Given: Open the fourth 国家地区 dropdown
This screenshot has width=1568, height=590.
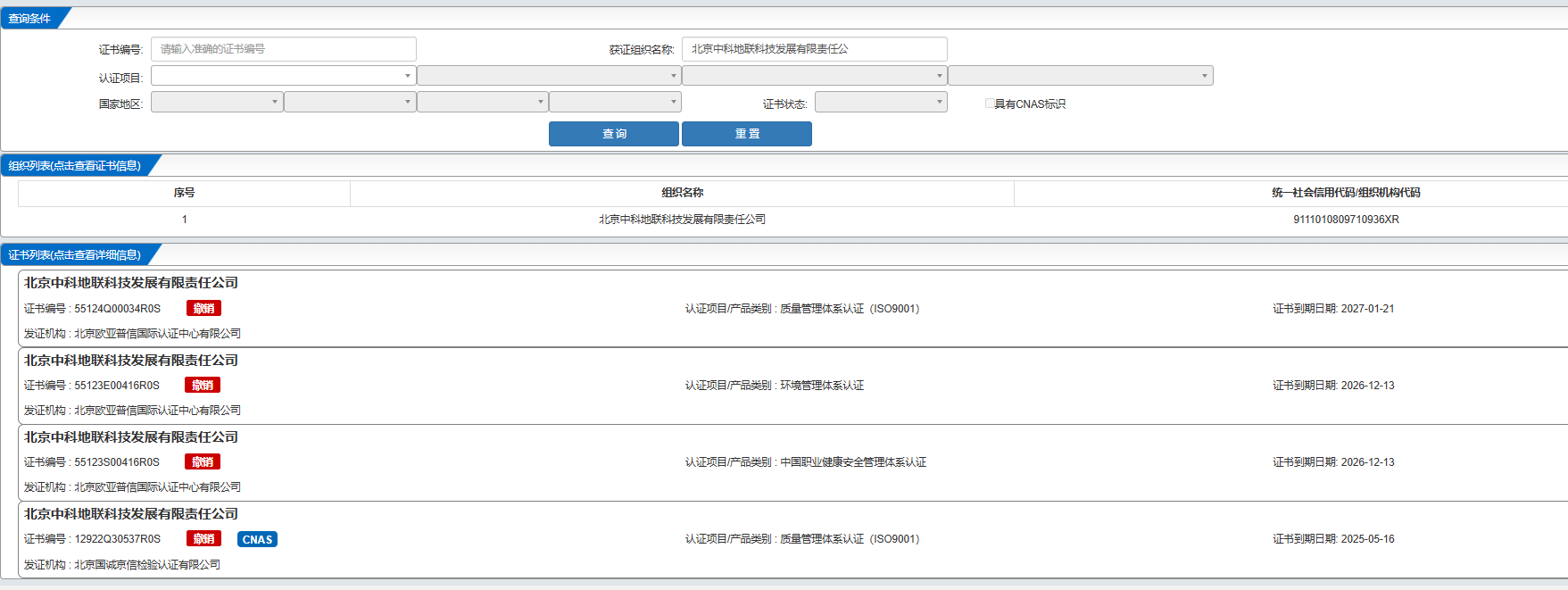Looking at the screenshot, I should click(x=615, y=103).
